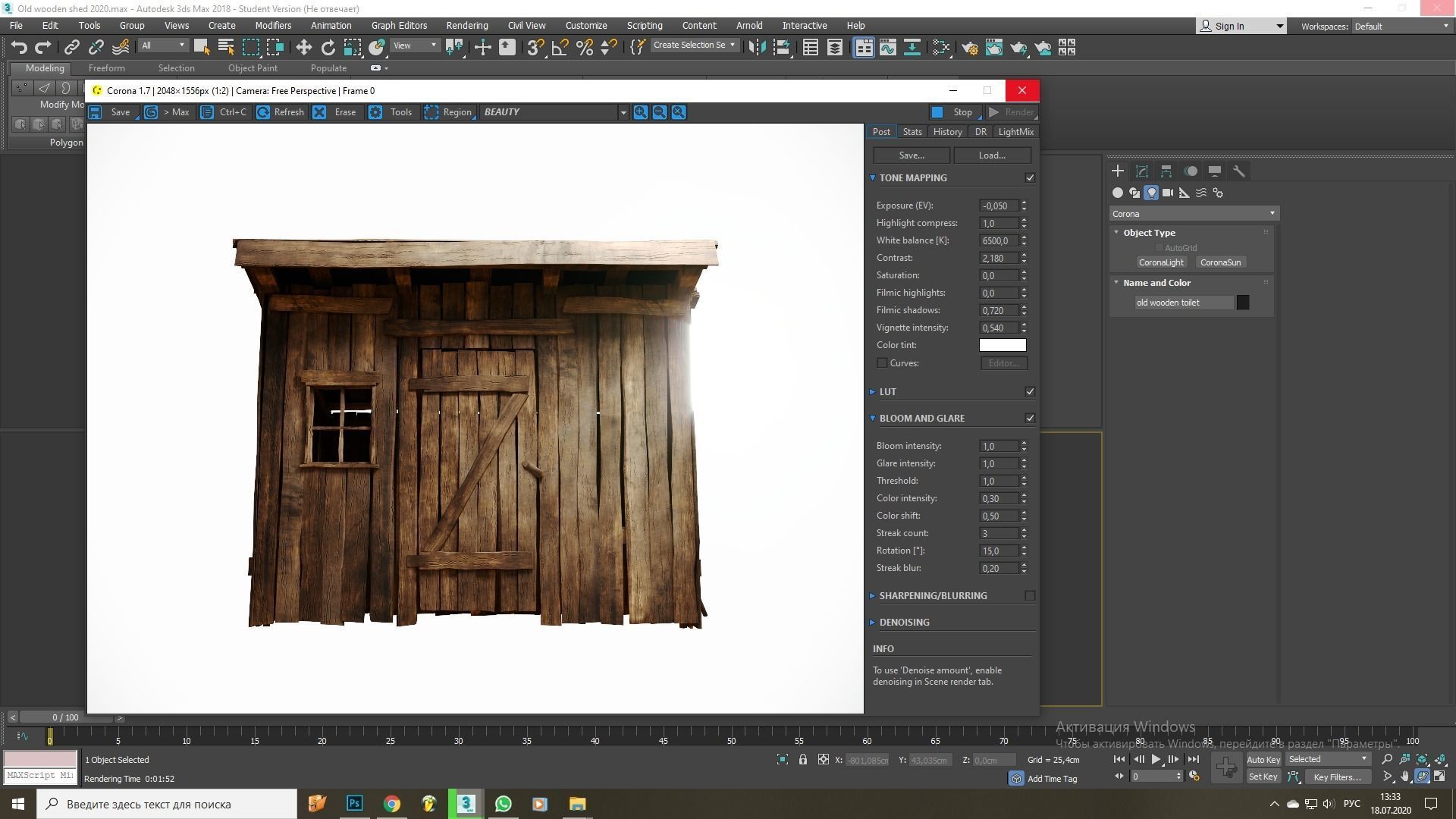Viewport: 1456px width, 819px height.
Task: Expand the LUT section
Action: (x=872, y=391)
